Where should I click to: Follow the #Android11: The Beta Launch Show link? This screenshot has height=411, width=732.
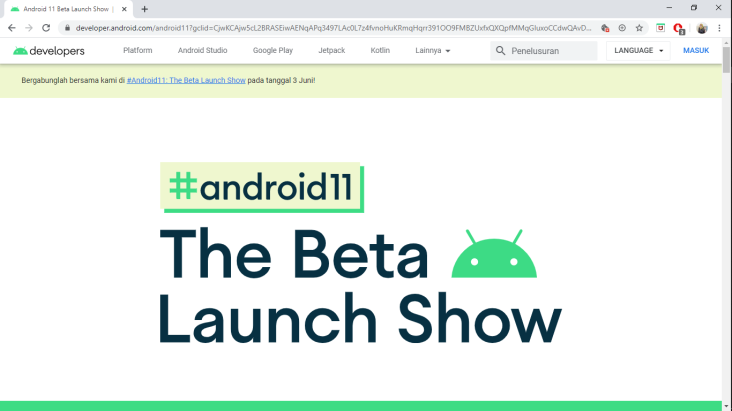coord(186,80)
